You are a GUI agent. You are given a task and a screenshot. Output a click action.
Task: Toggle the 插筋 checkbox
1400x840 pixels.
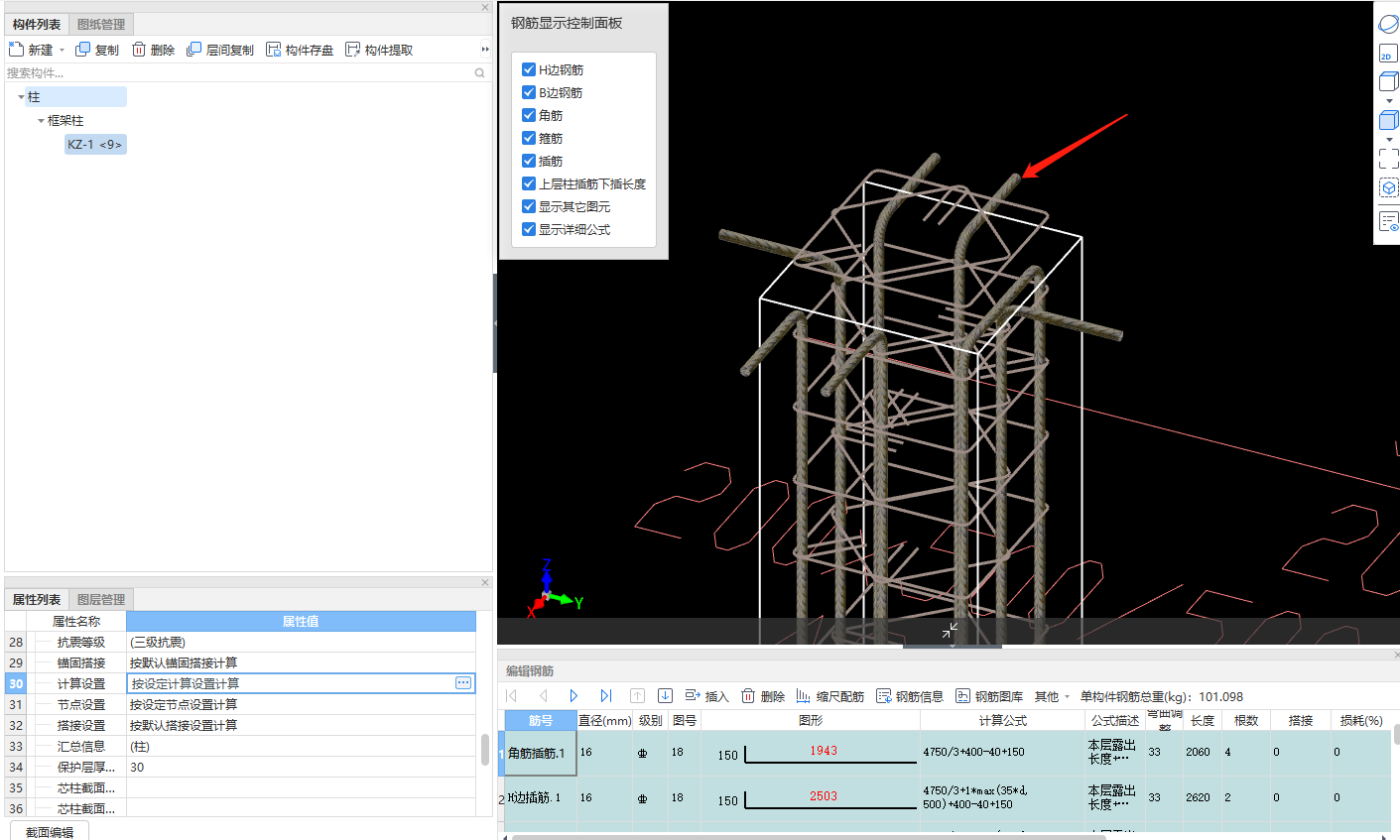click(529, 161)
